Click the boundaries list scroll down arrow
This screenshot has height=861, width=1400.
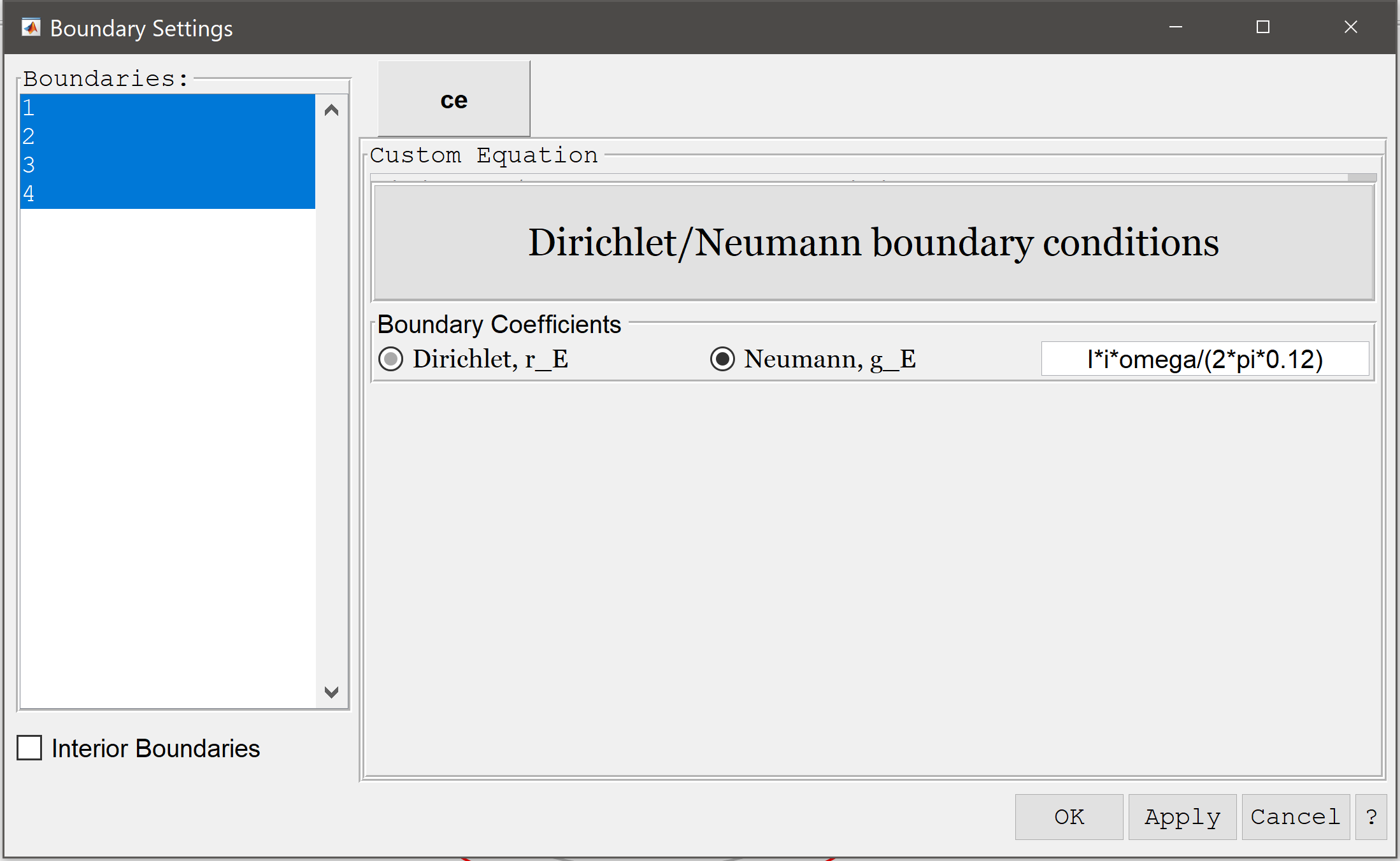[331, 692]
